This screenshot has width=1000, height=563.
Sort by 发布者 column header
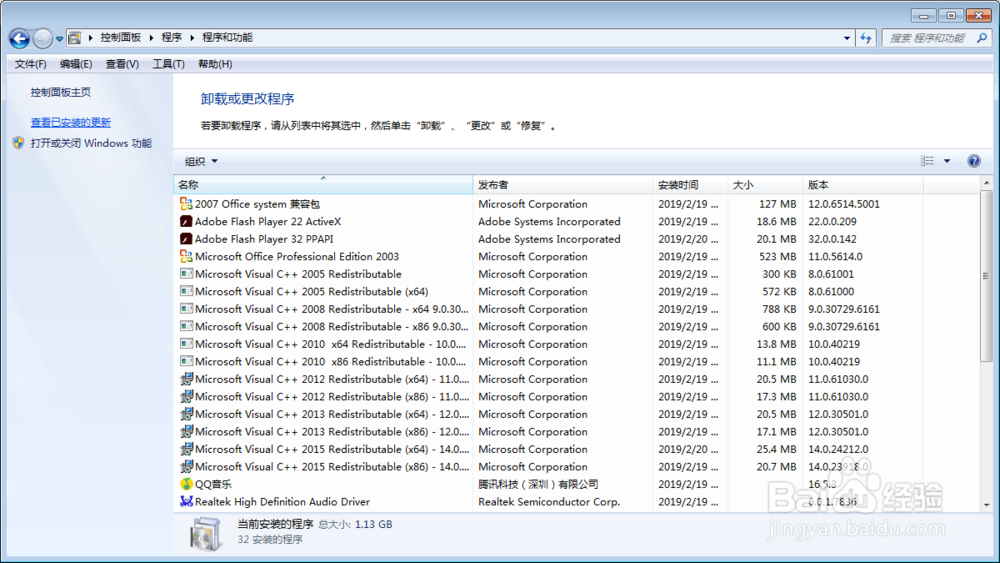tap(562, 185)
